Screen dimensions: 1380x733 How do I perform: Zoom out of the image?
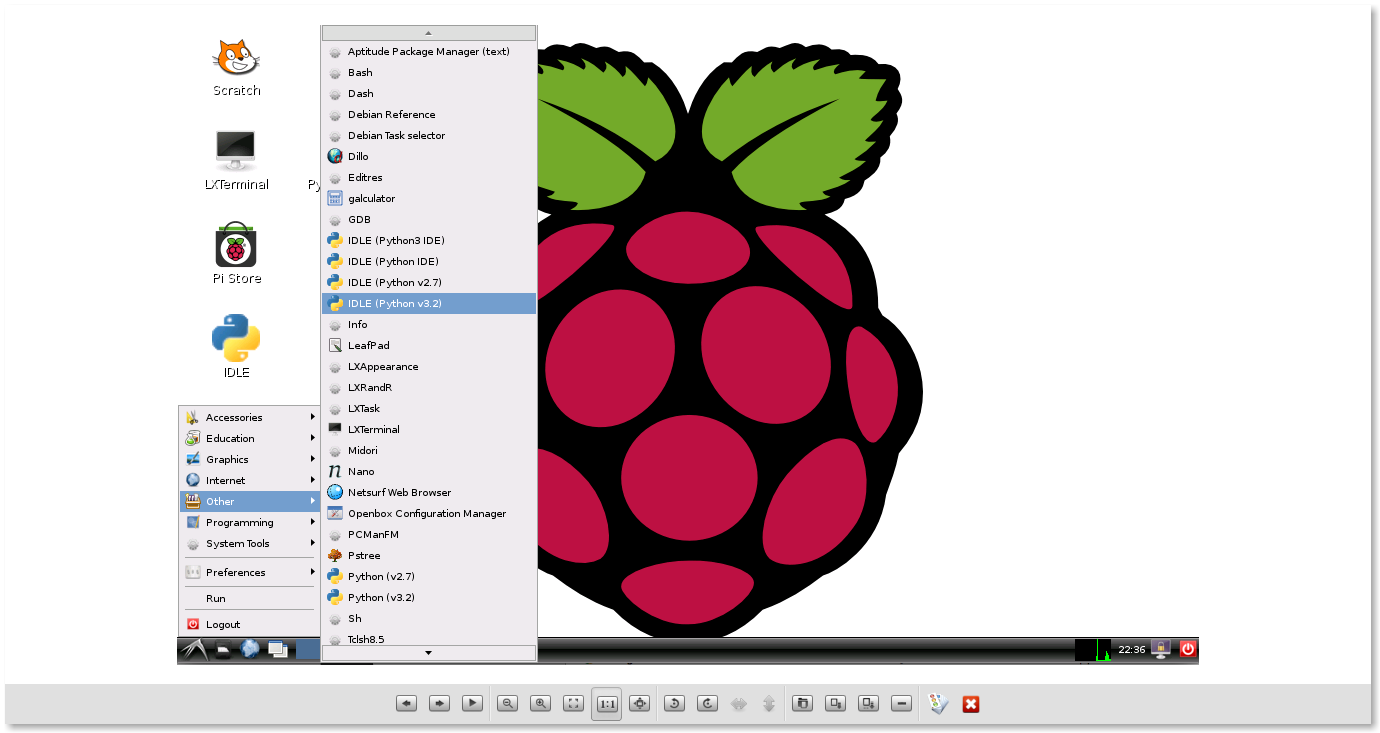tap(507, 703)
